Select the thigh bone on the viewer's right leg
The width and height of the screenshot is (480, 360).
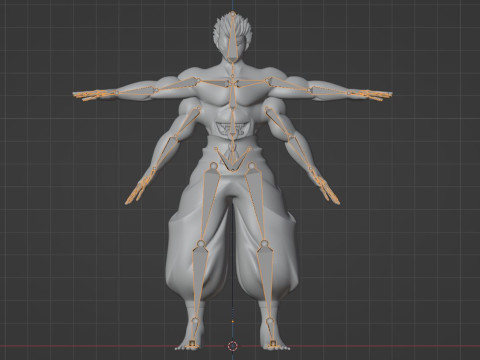[256, 203]
